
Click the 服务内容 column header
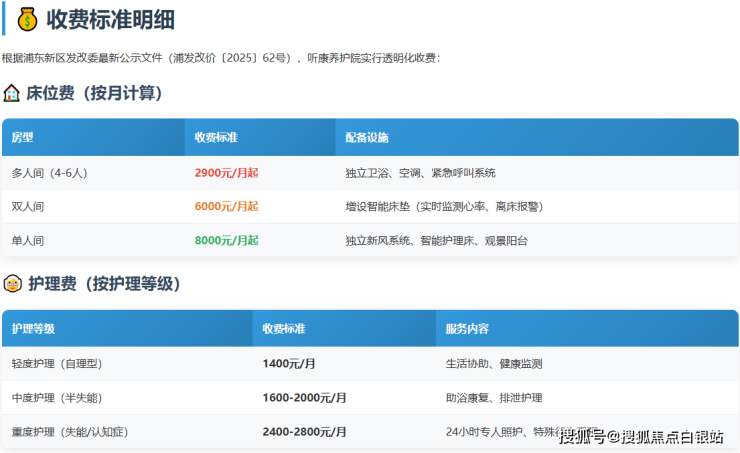tap(467, 328)
